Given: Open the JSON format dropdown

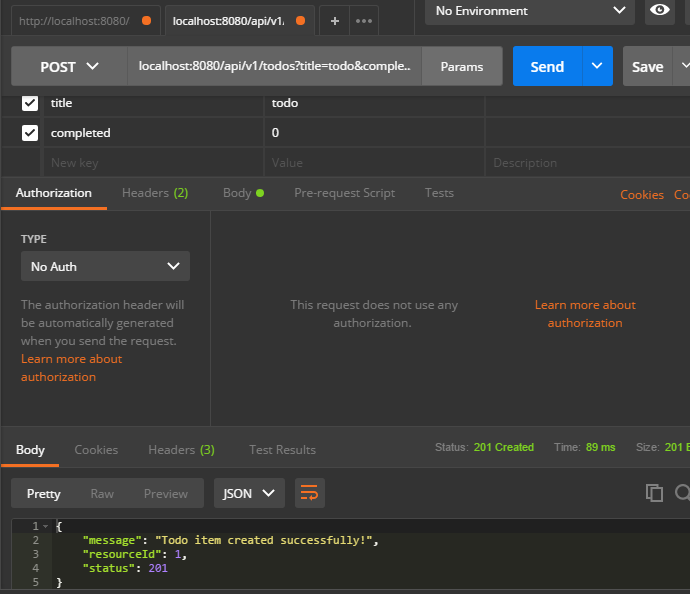Looking at the screenshot, I should pyautogui.click(x=249, y=493).
